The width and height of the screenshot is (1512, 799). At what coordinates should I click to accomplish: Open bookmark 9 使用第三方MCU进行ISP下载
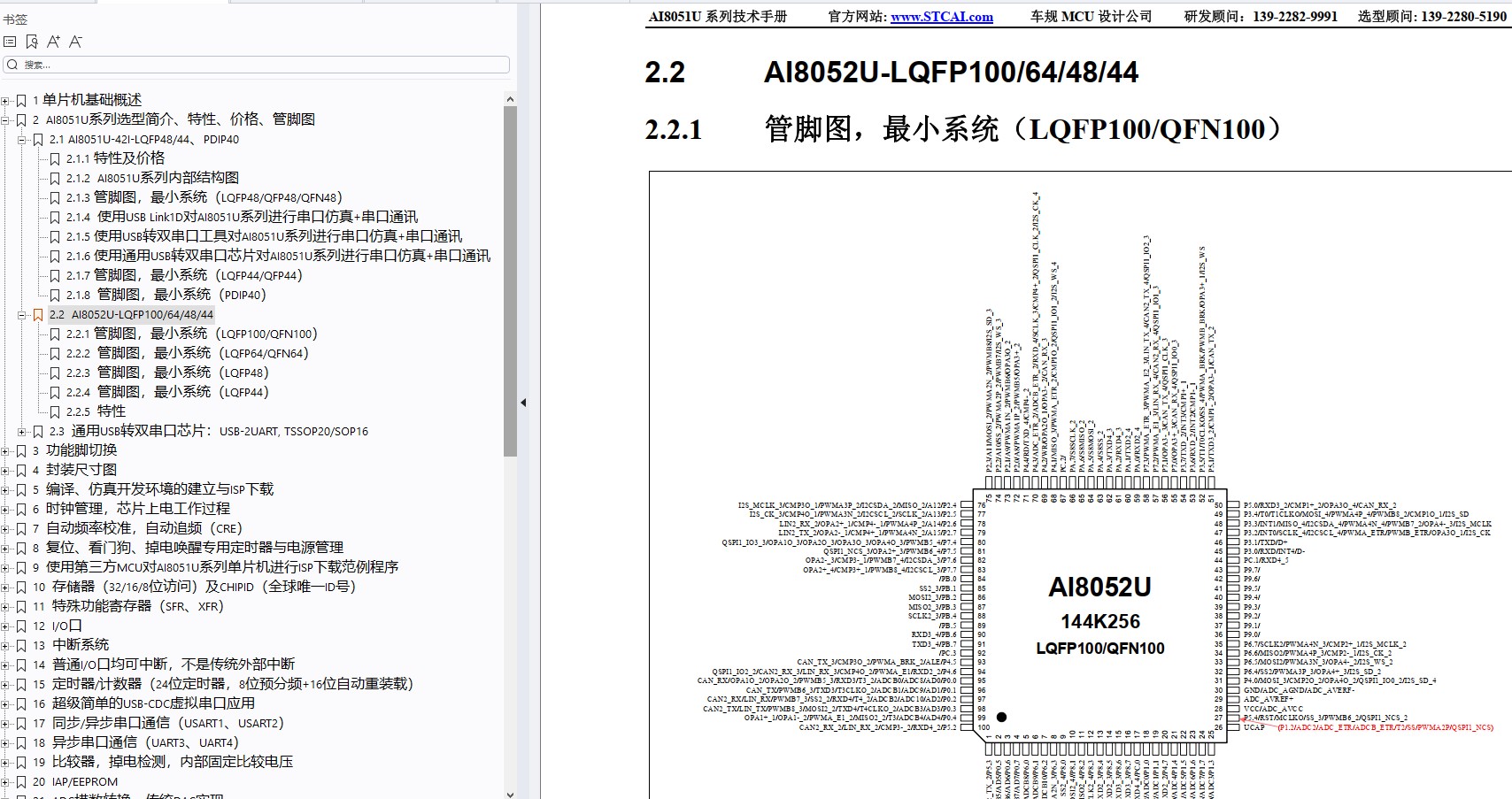point(216,567)
